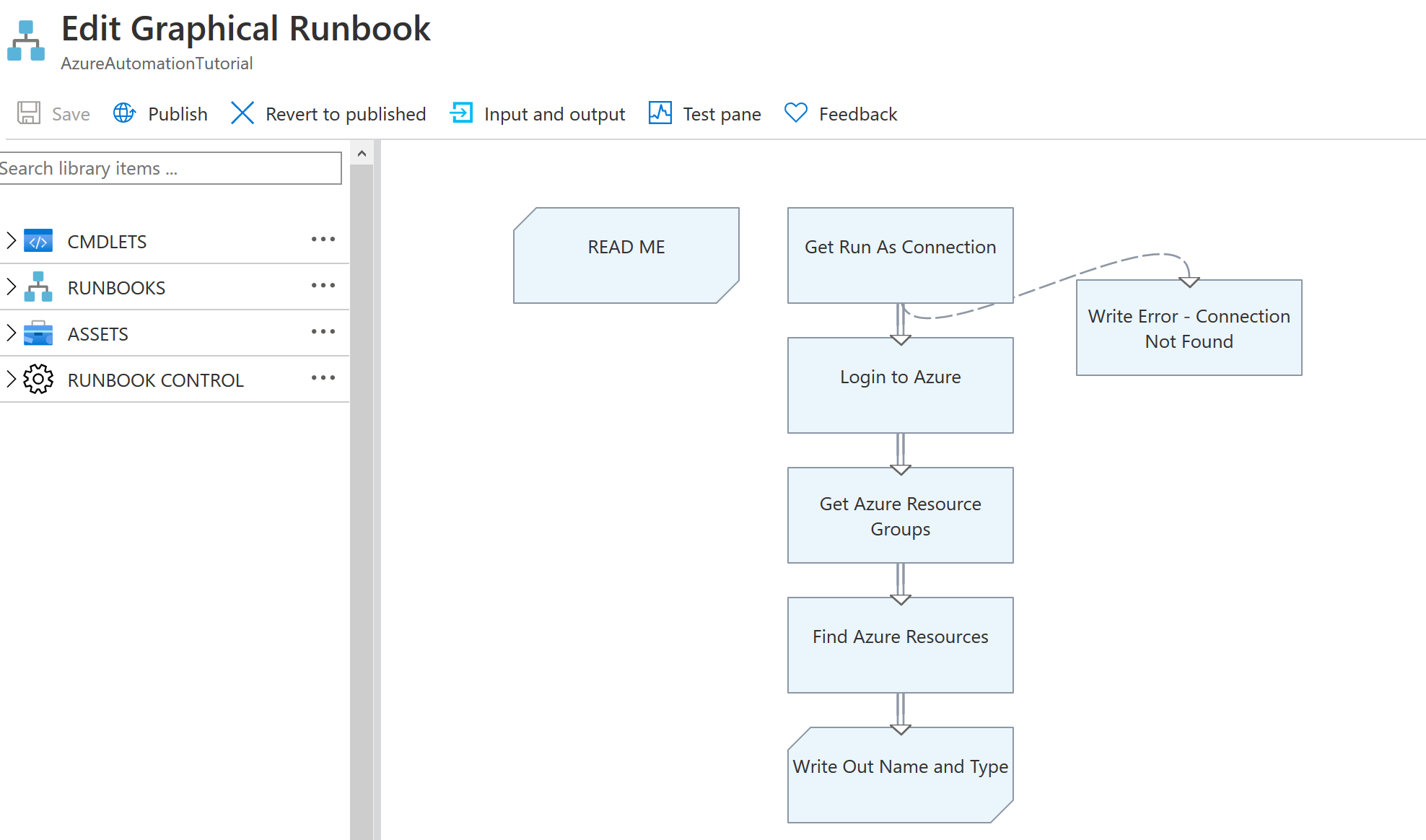Select Write Error - Connection Not Found activity
1426x840 pixels.
click(1189, 328)
